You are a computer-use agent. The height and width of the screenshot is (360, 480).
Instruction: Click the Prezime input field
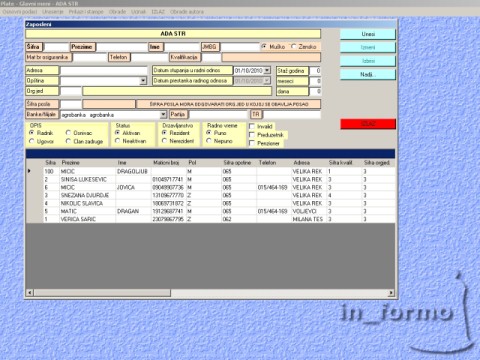point(122,47)
